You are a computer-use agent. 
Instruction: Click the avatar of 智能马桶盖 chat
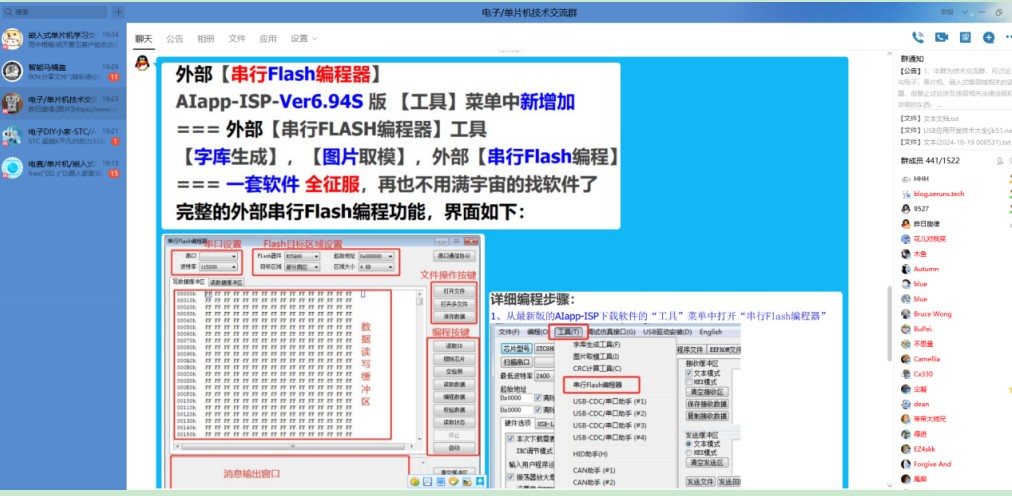[12, 71]
